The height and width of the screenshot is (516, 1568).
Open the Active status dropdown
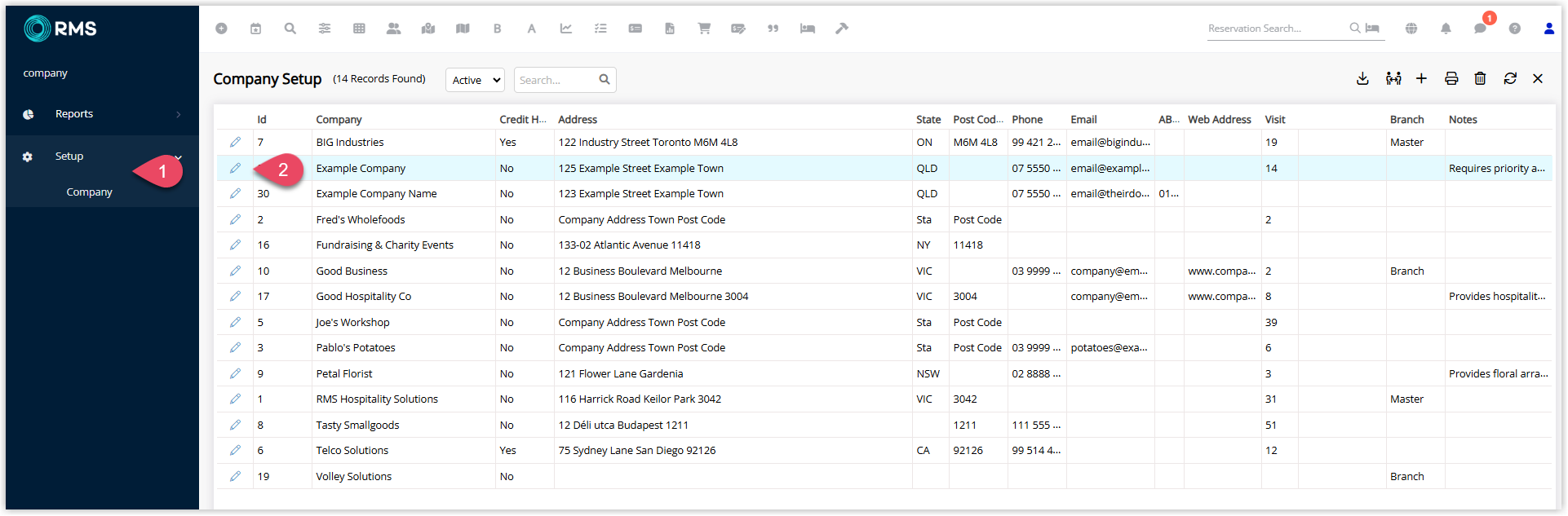[475, 80]
